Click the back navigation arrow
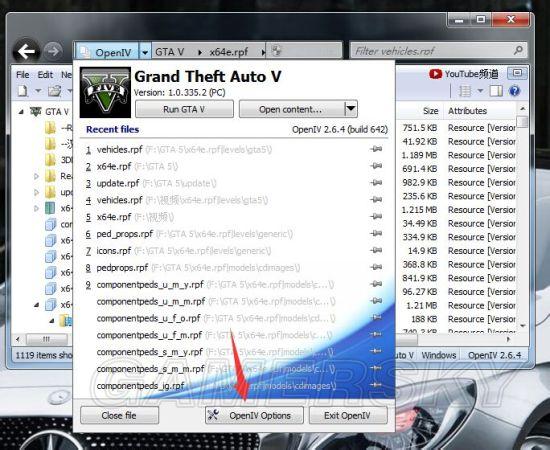 coord(26,52)
